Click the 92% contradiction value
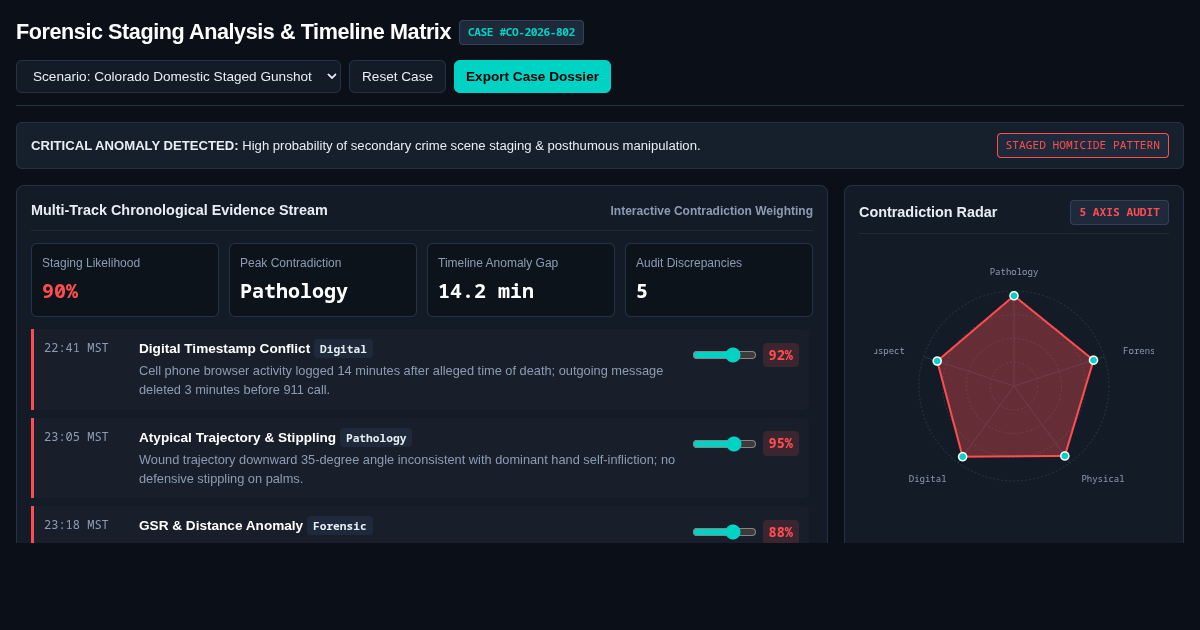Screen dimensions: 1200x630 [x=781, y=355]
